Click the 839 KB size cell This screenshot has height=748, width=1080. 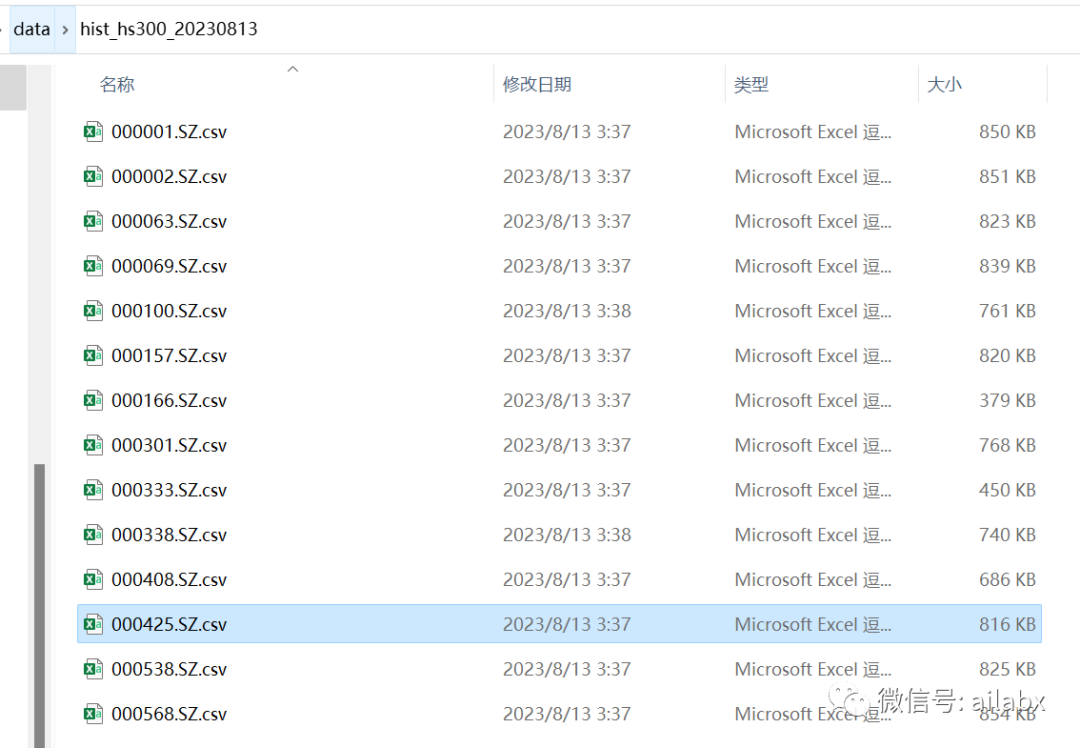click(x=1007, y=266)
